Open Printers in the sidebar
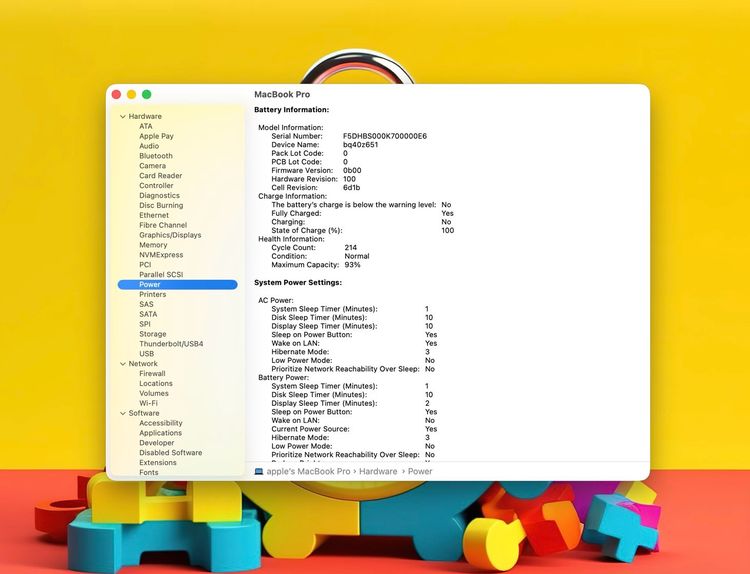The height and width of the screenshot is (574, 750). click(x=153, y=294)
